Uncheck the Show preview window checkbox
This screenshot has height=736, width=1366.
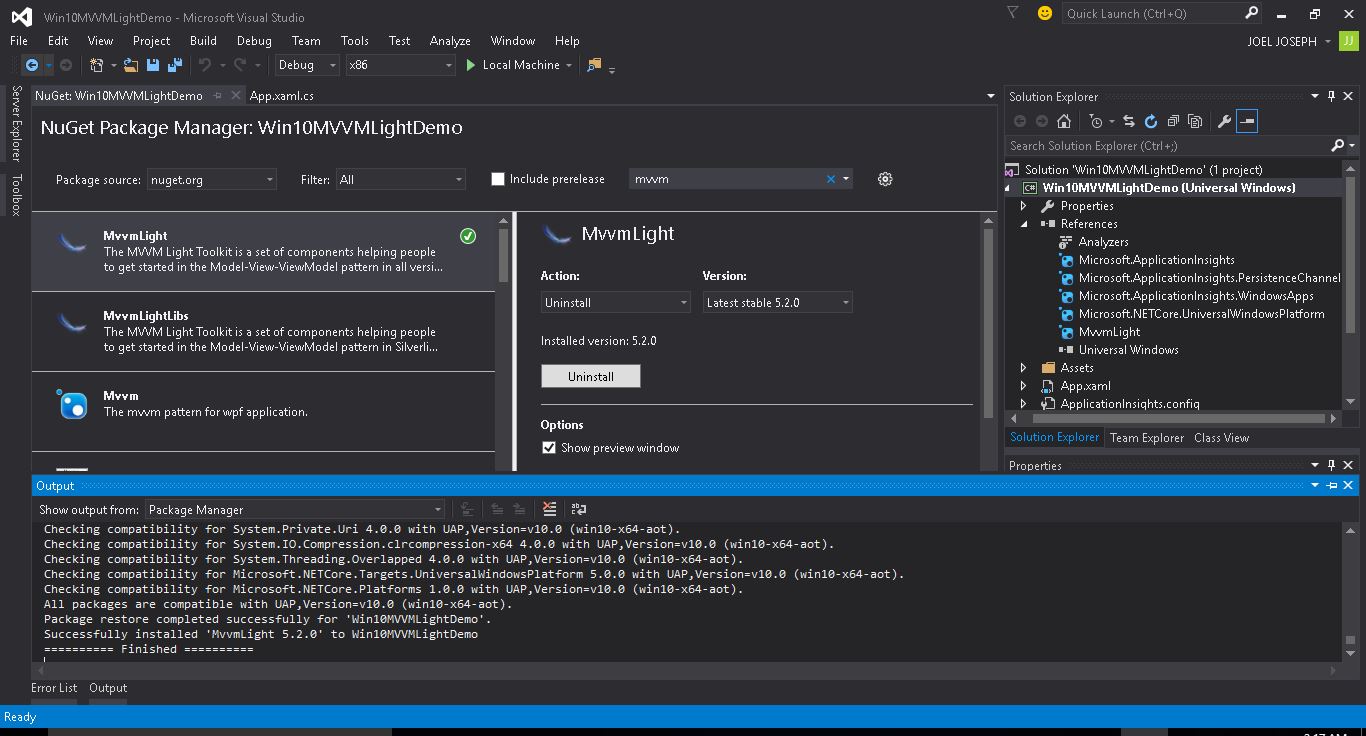[548, 447]
